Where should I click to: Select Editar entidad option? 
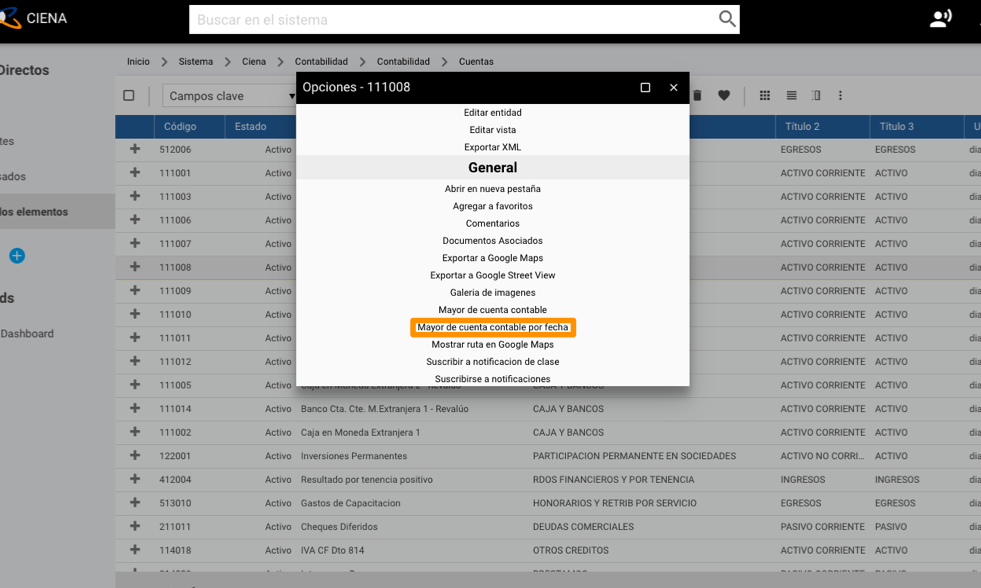492,113
